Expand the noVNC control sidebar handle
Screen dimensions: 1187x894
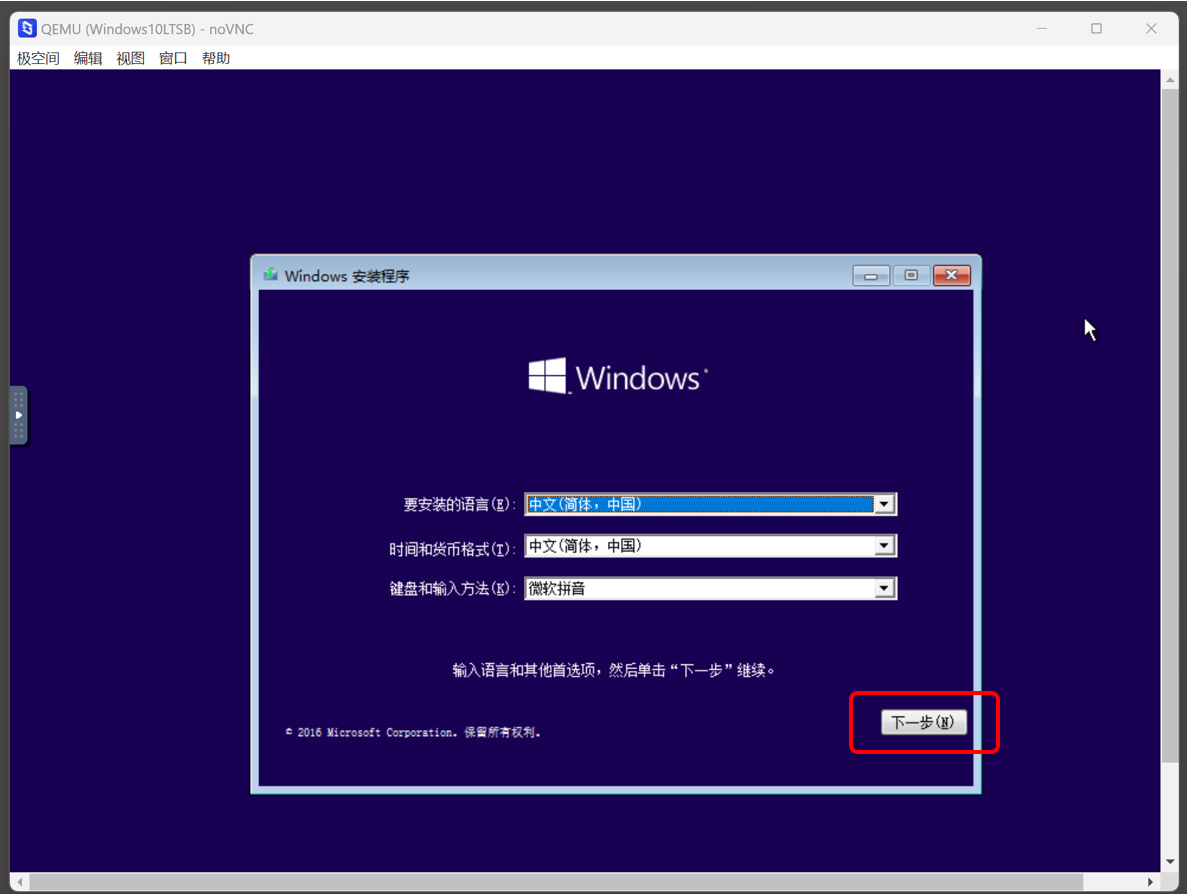click(18, 414)
